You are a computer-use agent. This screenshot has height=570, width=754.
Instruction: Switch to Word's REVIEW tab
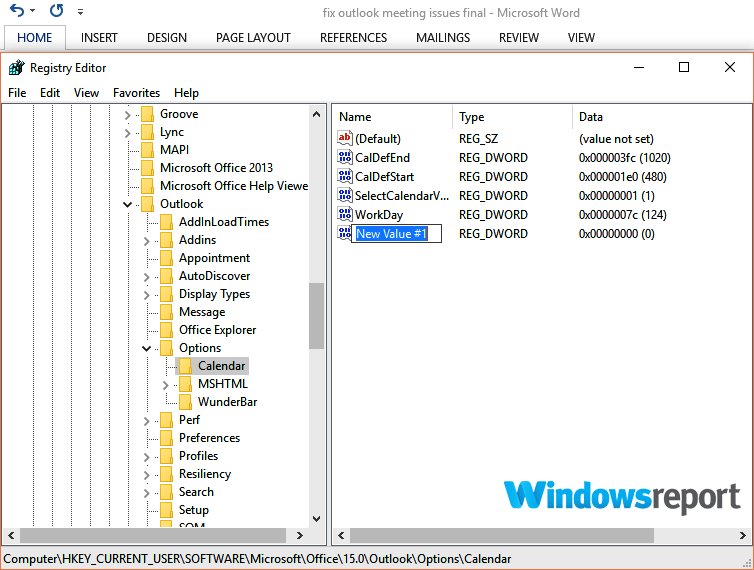(519, 38)
